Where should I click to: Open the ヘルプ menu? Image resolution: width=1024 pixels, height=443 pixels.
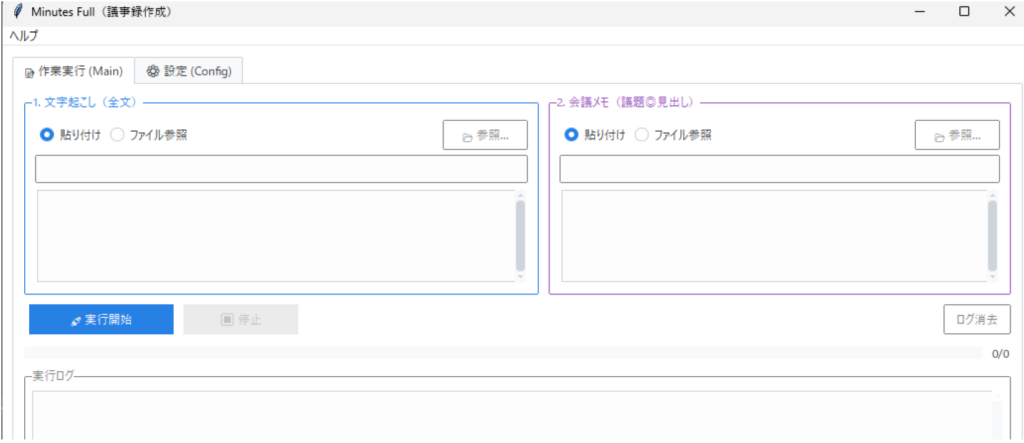coord(24,35)
